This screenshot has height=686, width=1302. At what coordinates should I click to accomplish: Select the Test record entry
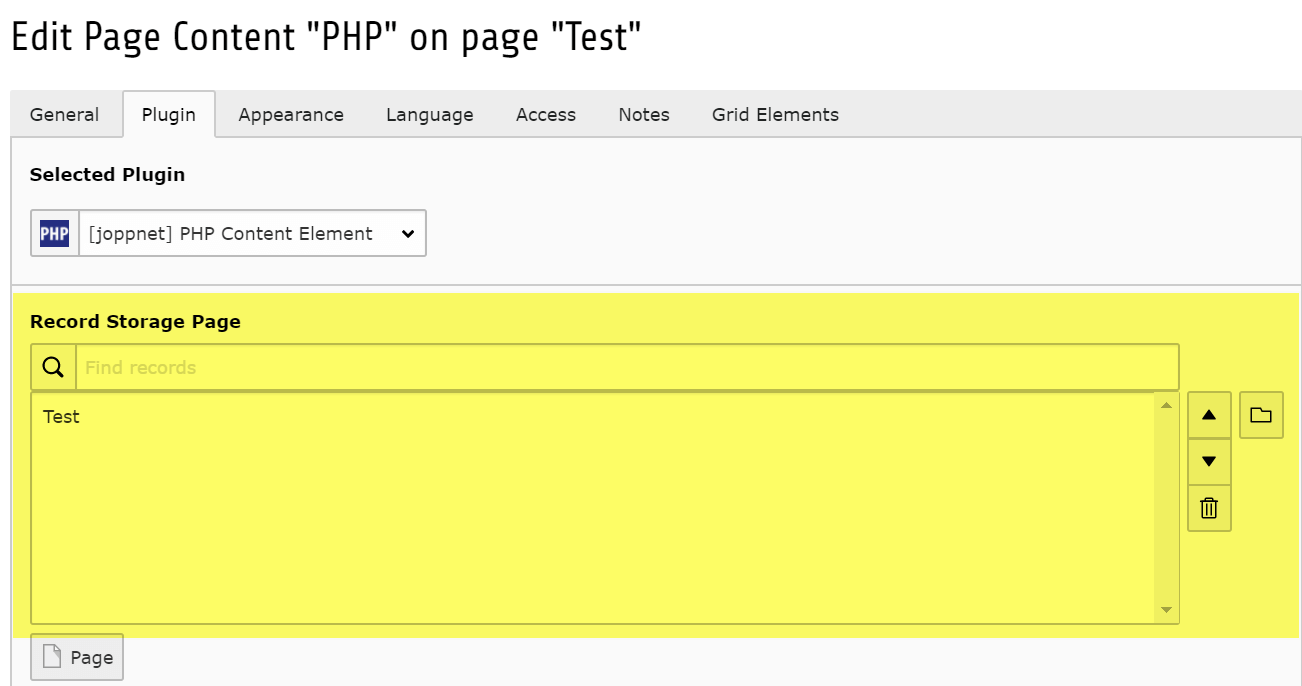[x=62, y=417]
